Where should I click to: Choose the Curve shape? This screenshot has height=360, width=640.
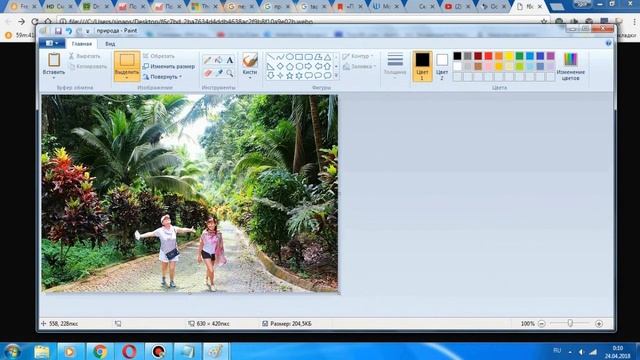tap(280, 57)
